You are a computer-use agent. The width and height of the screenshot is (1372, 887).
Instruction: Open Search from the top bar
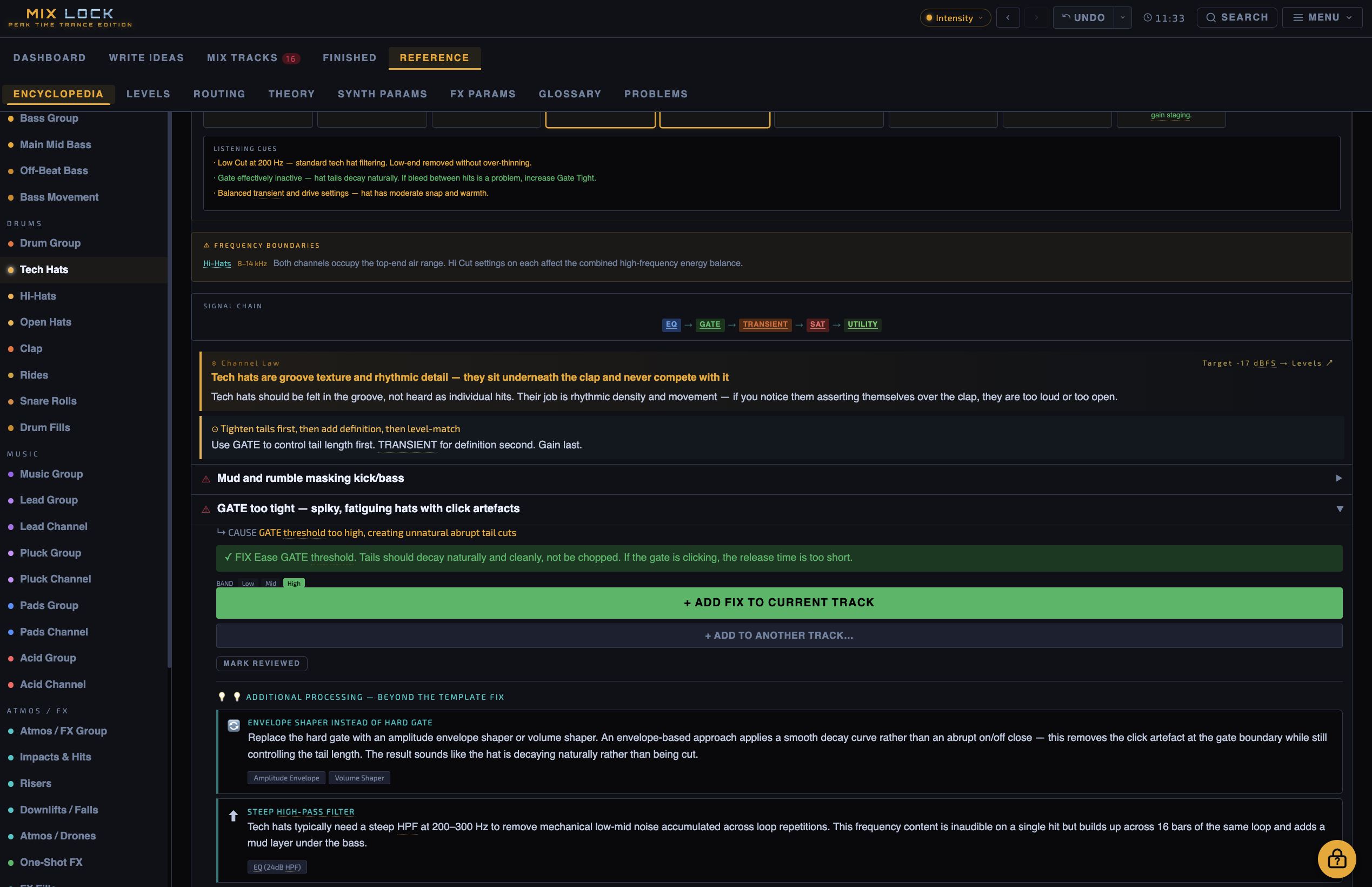[x=1236, y=17]
